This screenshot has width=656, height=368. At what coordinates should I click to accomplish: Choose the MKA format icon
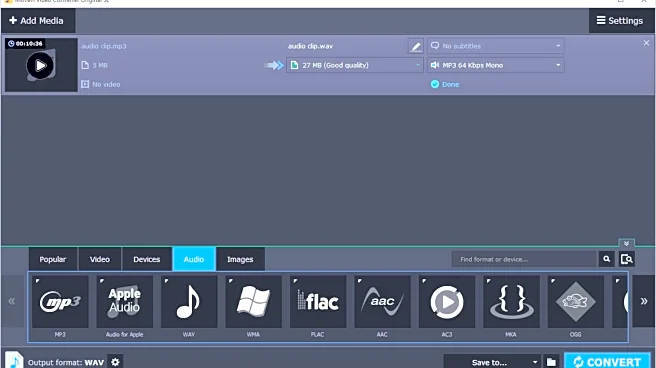(x=511, y=302)
